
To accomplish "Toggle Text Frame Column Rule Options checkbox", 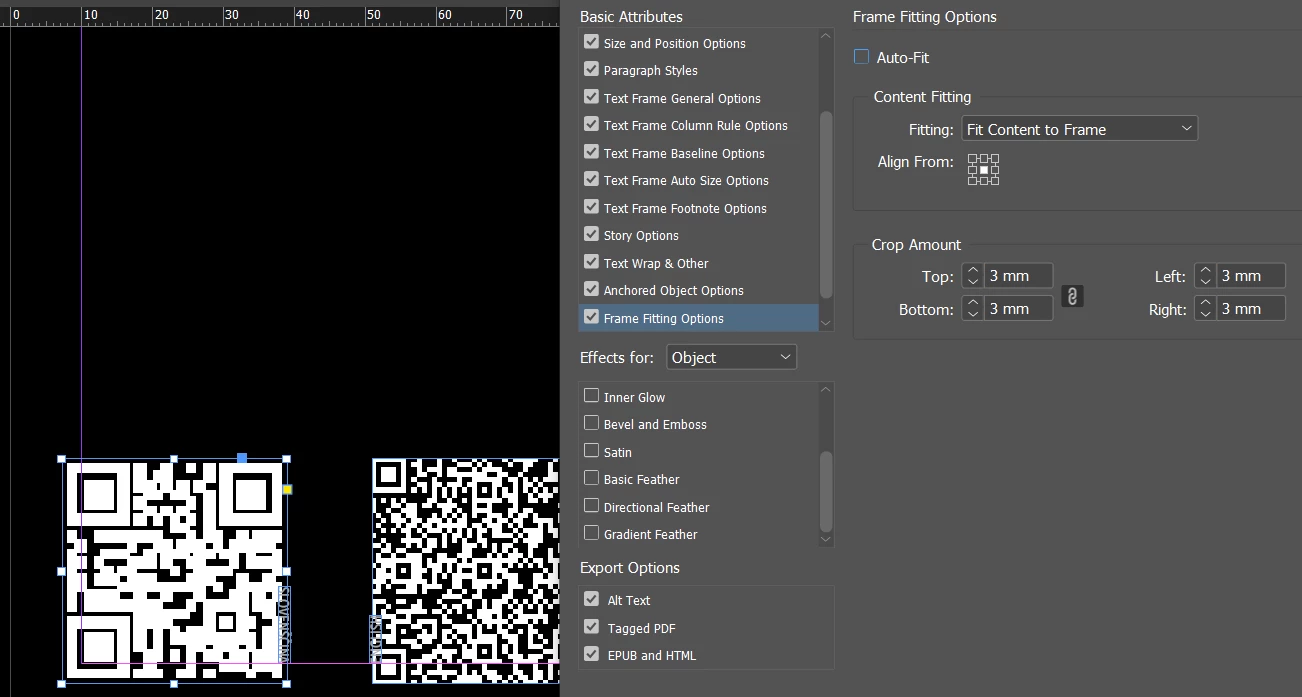I will coord(592,125).
